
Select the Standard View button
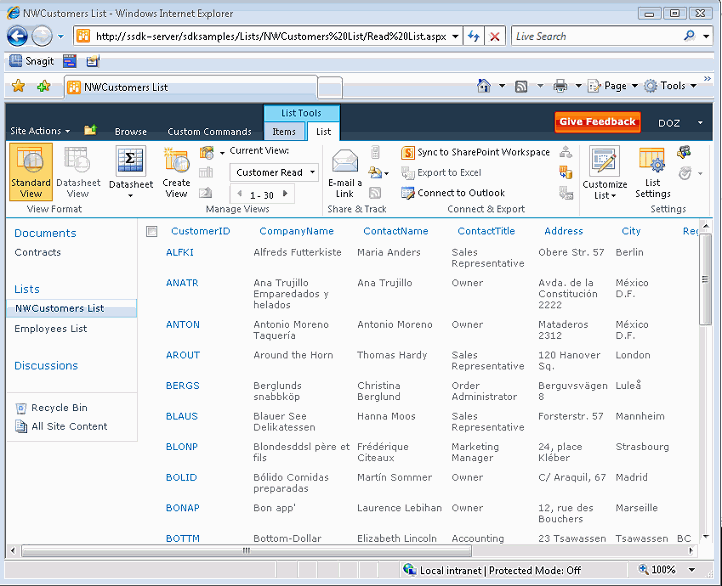click(x=31, y=172)
